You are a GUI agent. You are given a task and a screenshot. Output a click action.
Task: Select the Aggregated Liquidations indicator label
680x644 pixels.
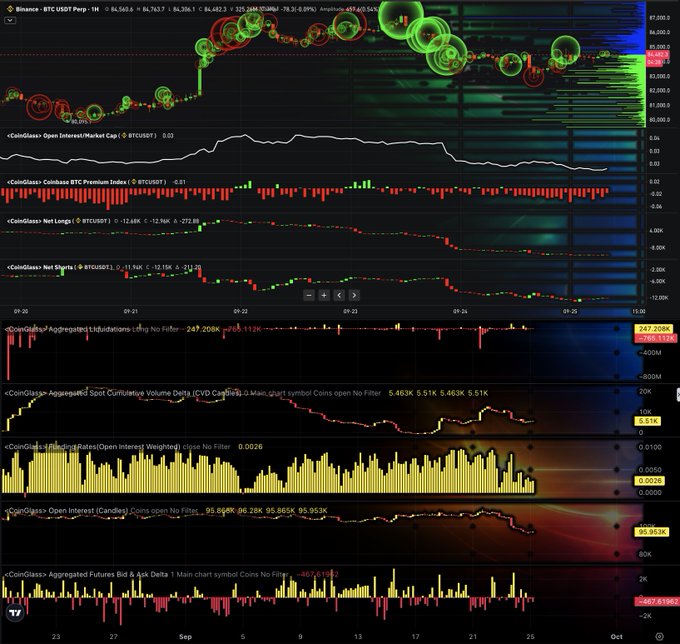pyautogui.click(x=67, y=329)
